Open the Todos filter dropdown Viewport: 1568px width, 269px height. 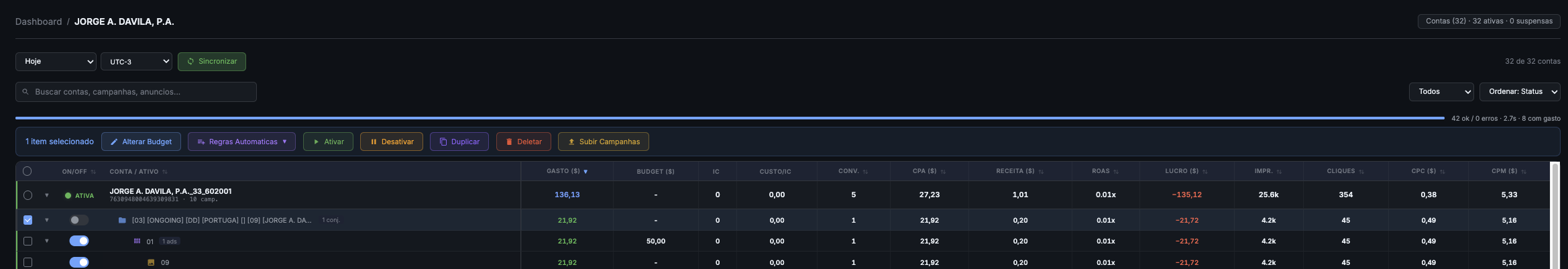coord(1441,92)
